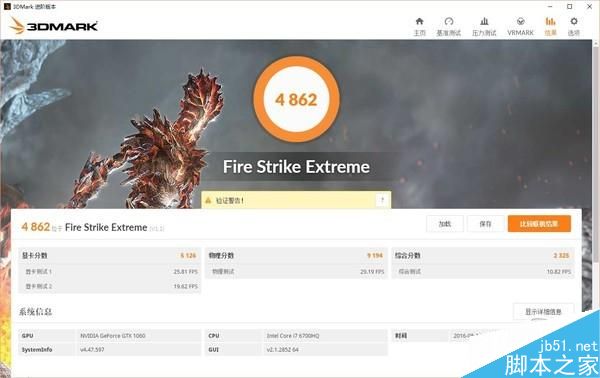Open help for the validation warning
Viewport: 600px width, 378px height.
tap(382, 200)
